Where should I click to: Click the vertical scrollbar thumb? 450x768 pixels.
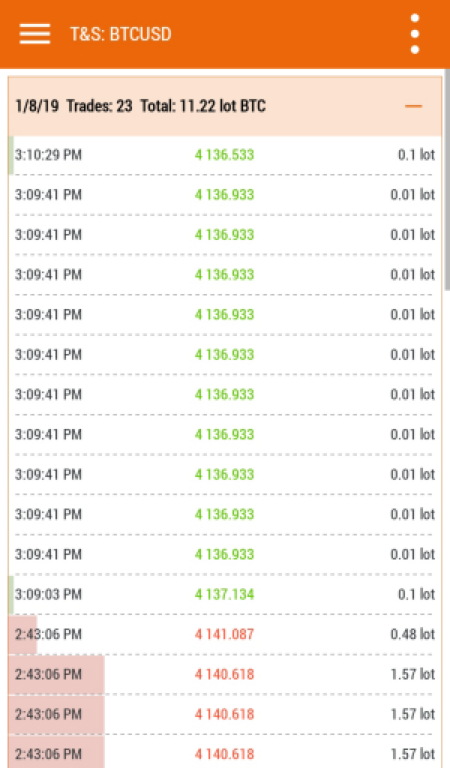click(x=447, y=180)
